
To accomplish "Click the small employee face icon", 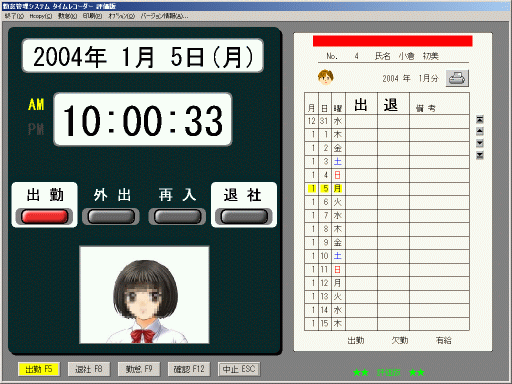I will [325, 77].
